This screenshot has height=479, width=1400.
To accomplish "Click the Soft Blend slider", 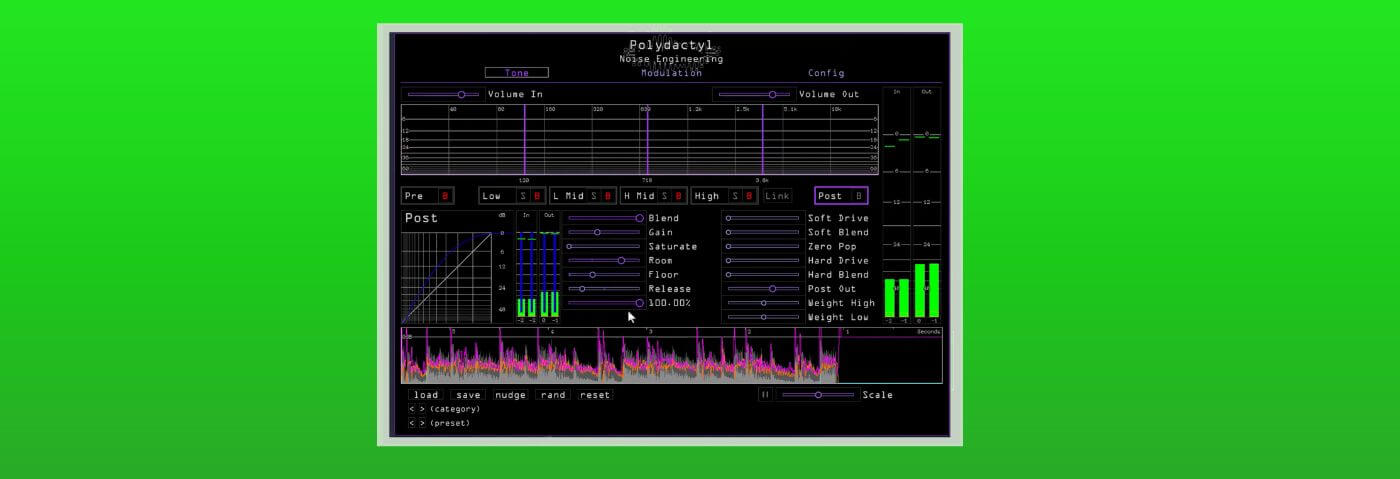I will pos(763,232).
